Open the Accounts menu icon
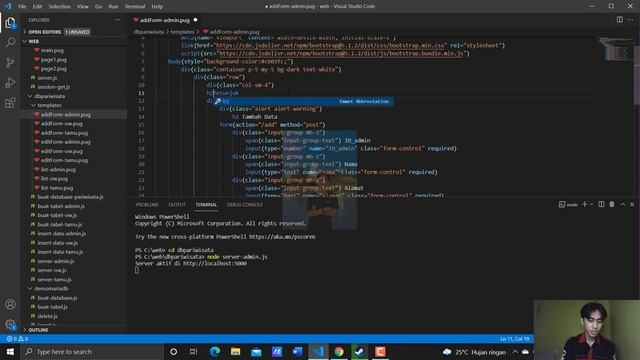This screenshot has height=360, width=640. (10, 304)
